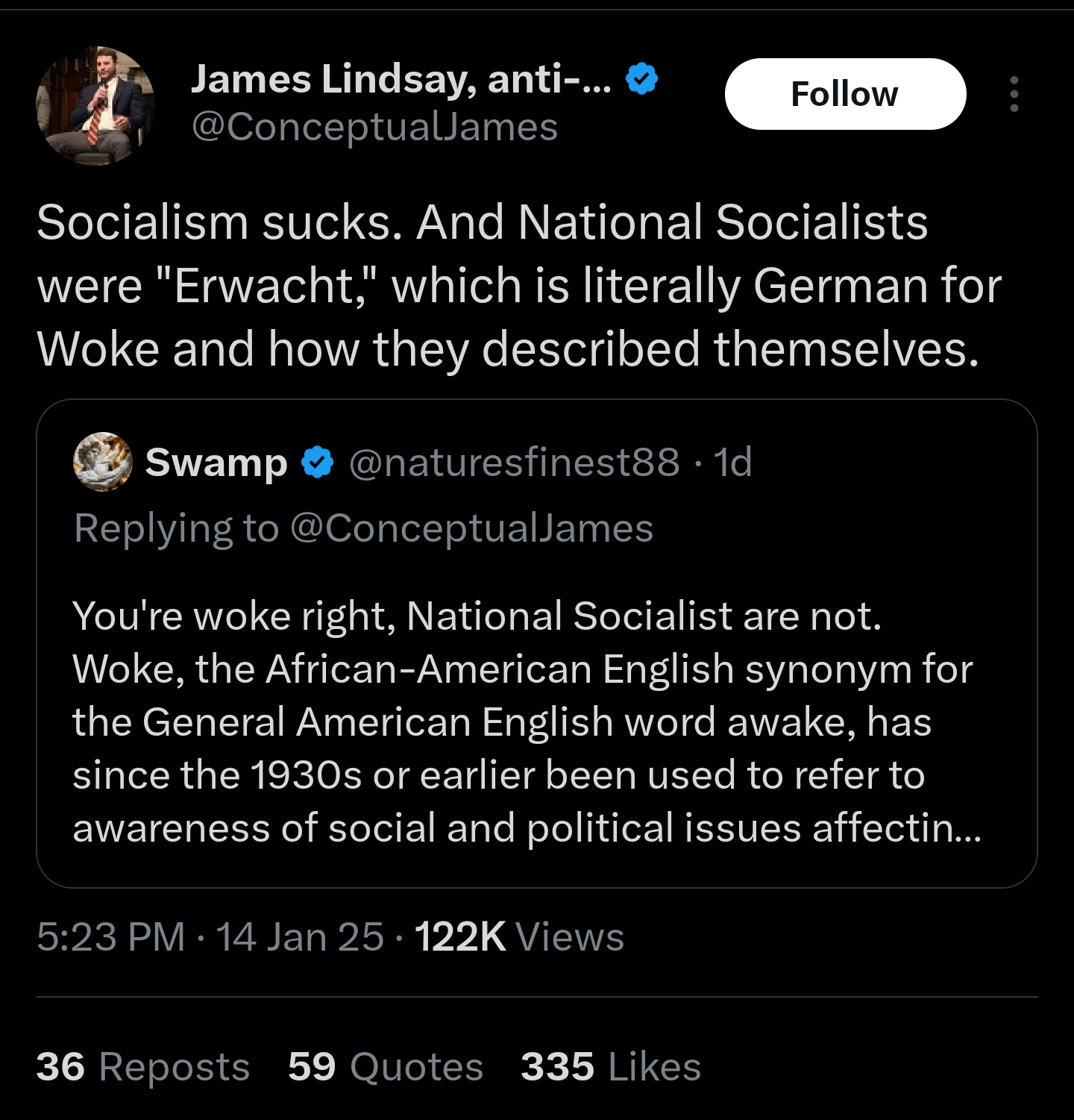Open the three-dot more options menu

tap(1014, 94)
